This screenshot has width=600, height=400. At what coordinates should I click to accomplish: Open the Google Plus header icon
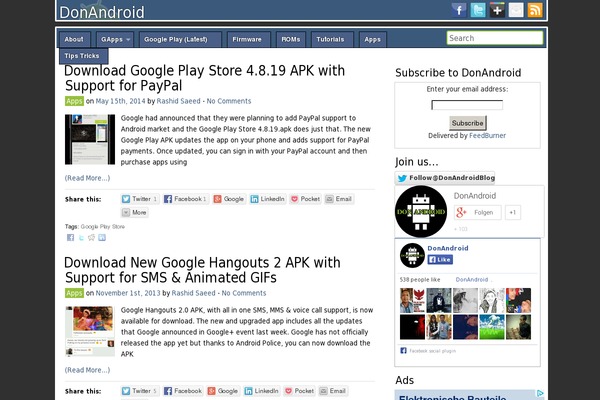point(497,10)
